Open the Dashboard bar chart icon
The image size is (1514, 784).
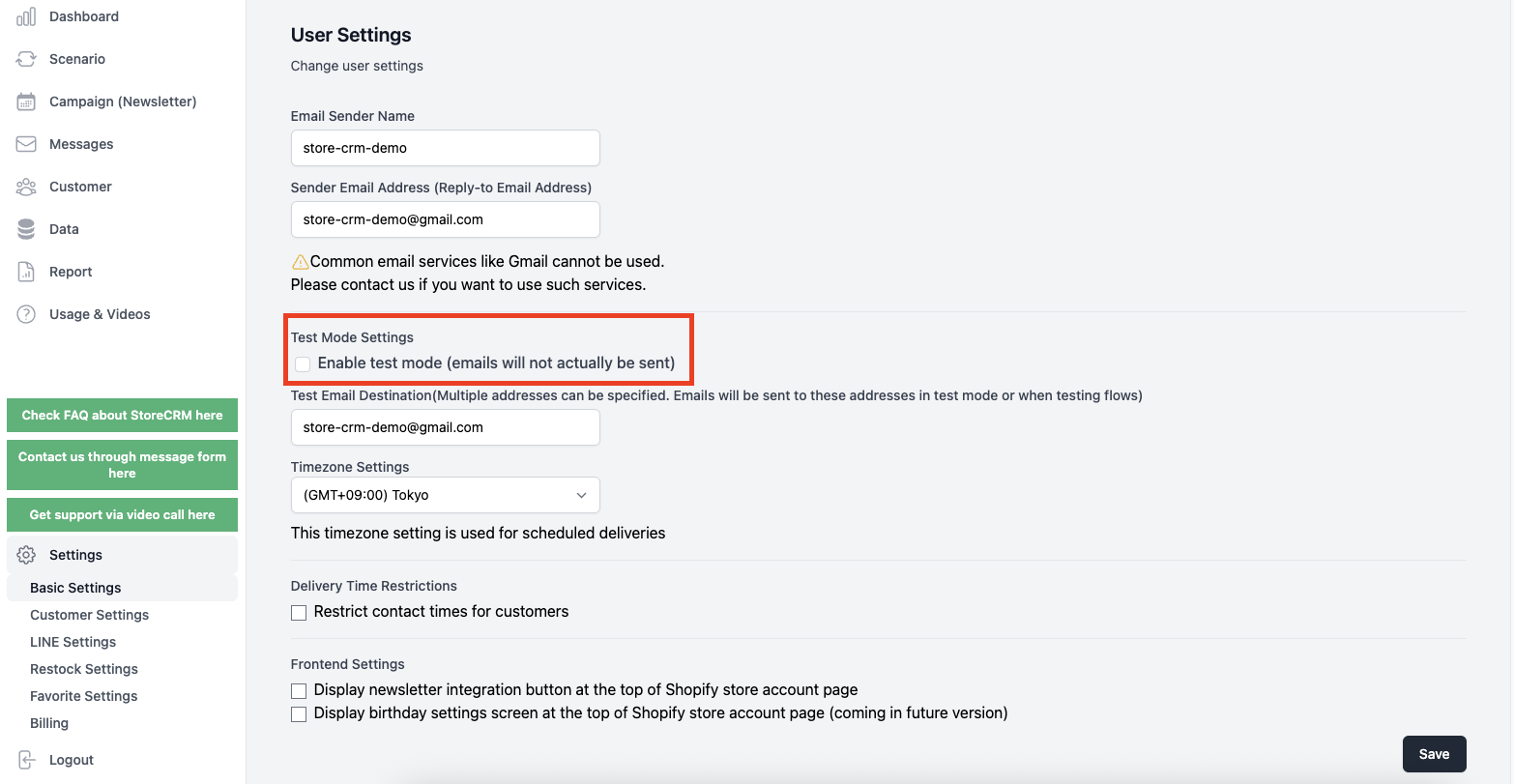click(x=26, y=16)
